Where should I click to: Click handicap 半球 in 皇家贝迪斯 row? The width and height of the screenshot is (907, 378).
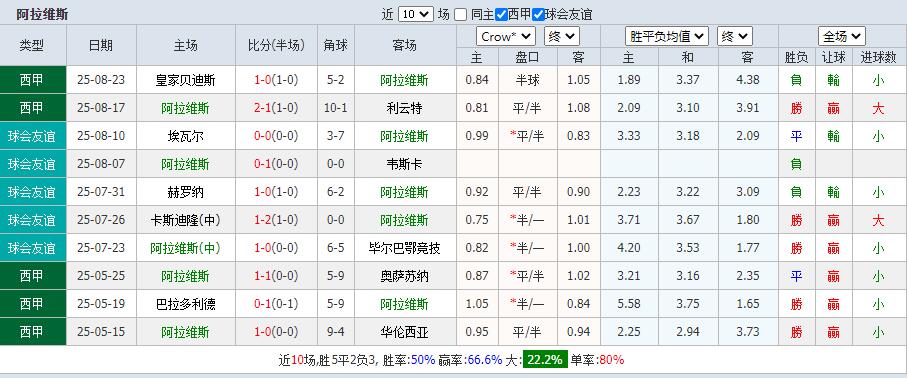pos(528,80)
